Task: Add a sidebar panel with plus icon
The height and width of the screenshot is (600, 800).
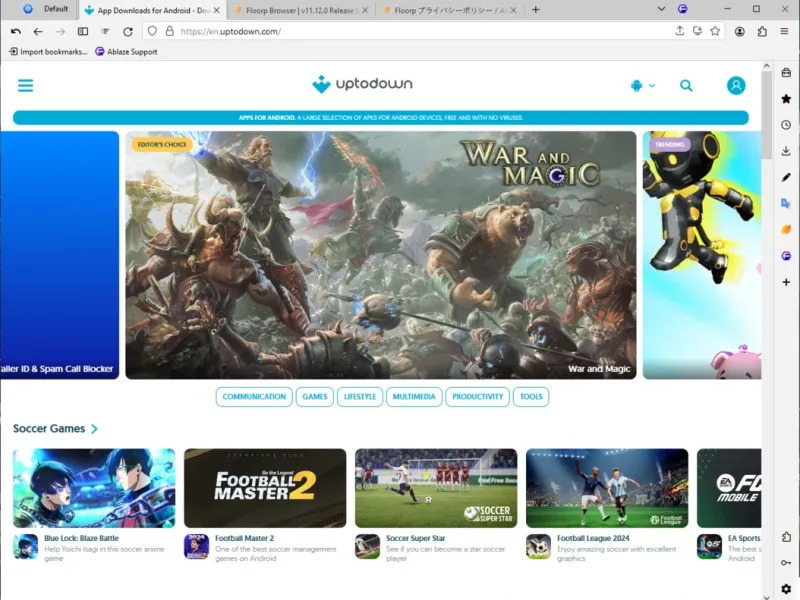Action: coord(786,282)
